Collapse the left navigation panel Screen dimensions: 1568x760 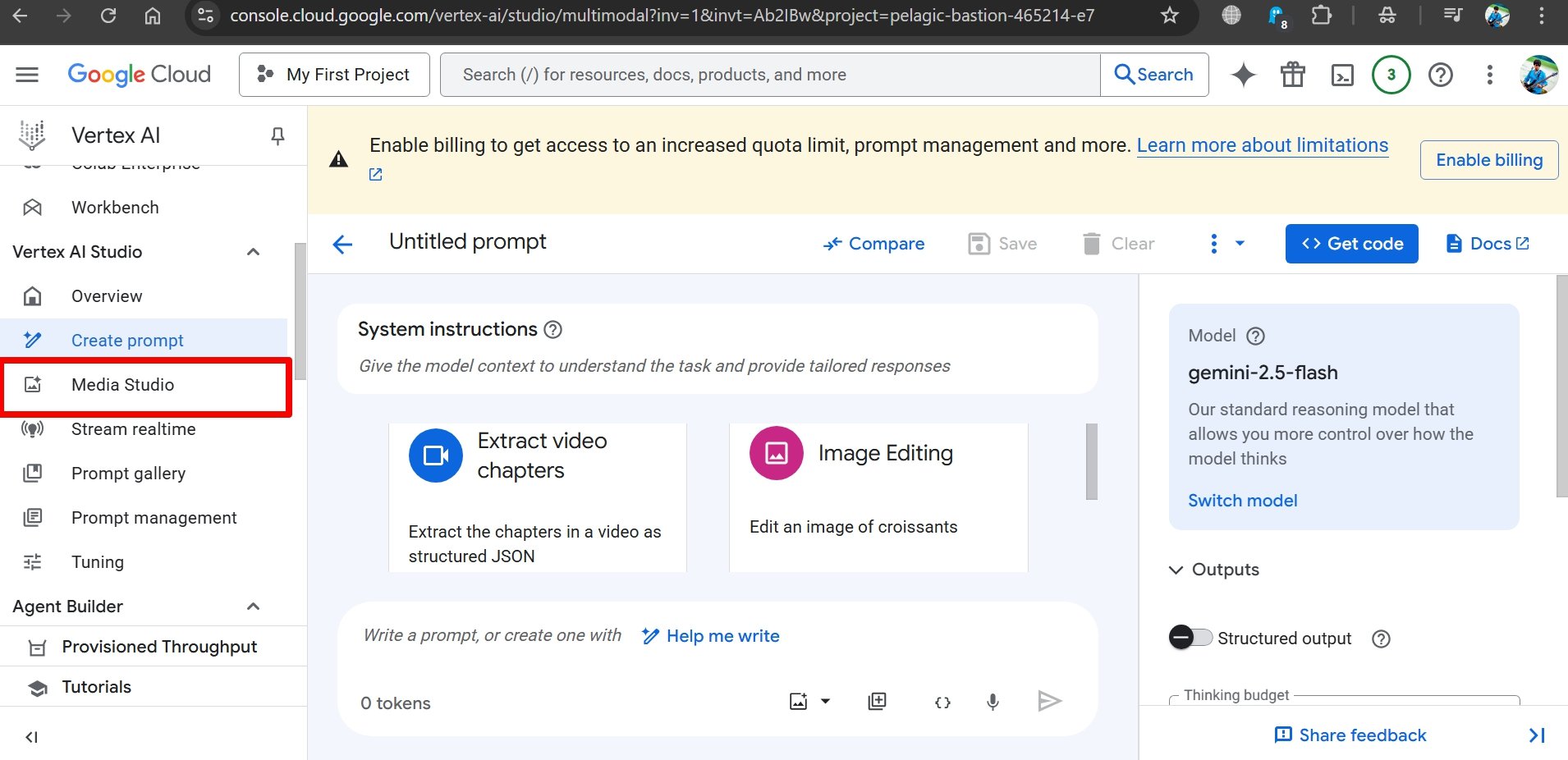pos(31,737)
